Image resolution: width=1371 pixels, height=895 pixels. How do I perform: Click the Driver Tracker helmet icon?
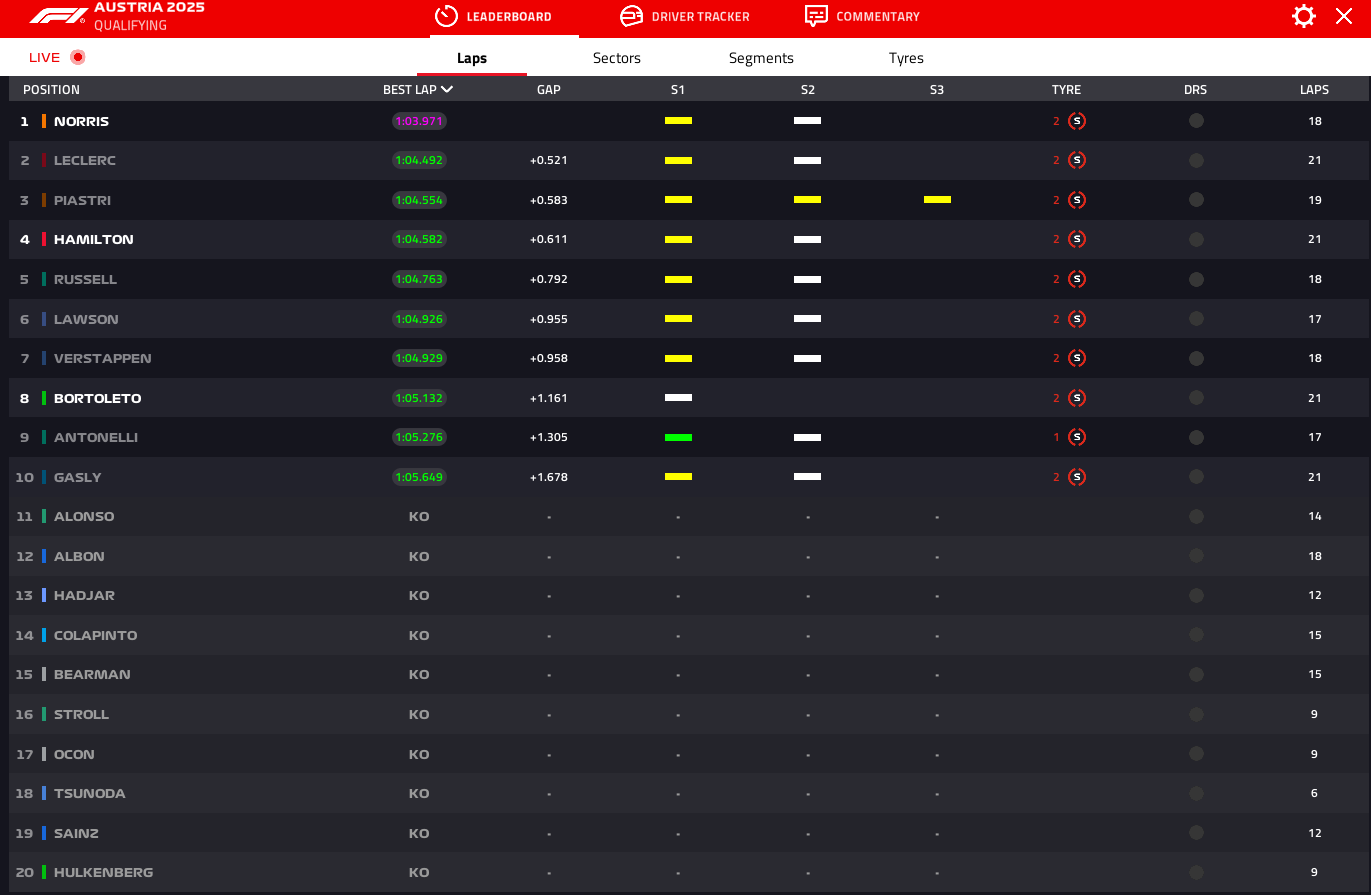[631, 16]
